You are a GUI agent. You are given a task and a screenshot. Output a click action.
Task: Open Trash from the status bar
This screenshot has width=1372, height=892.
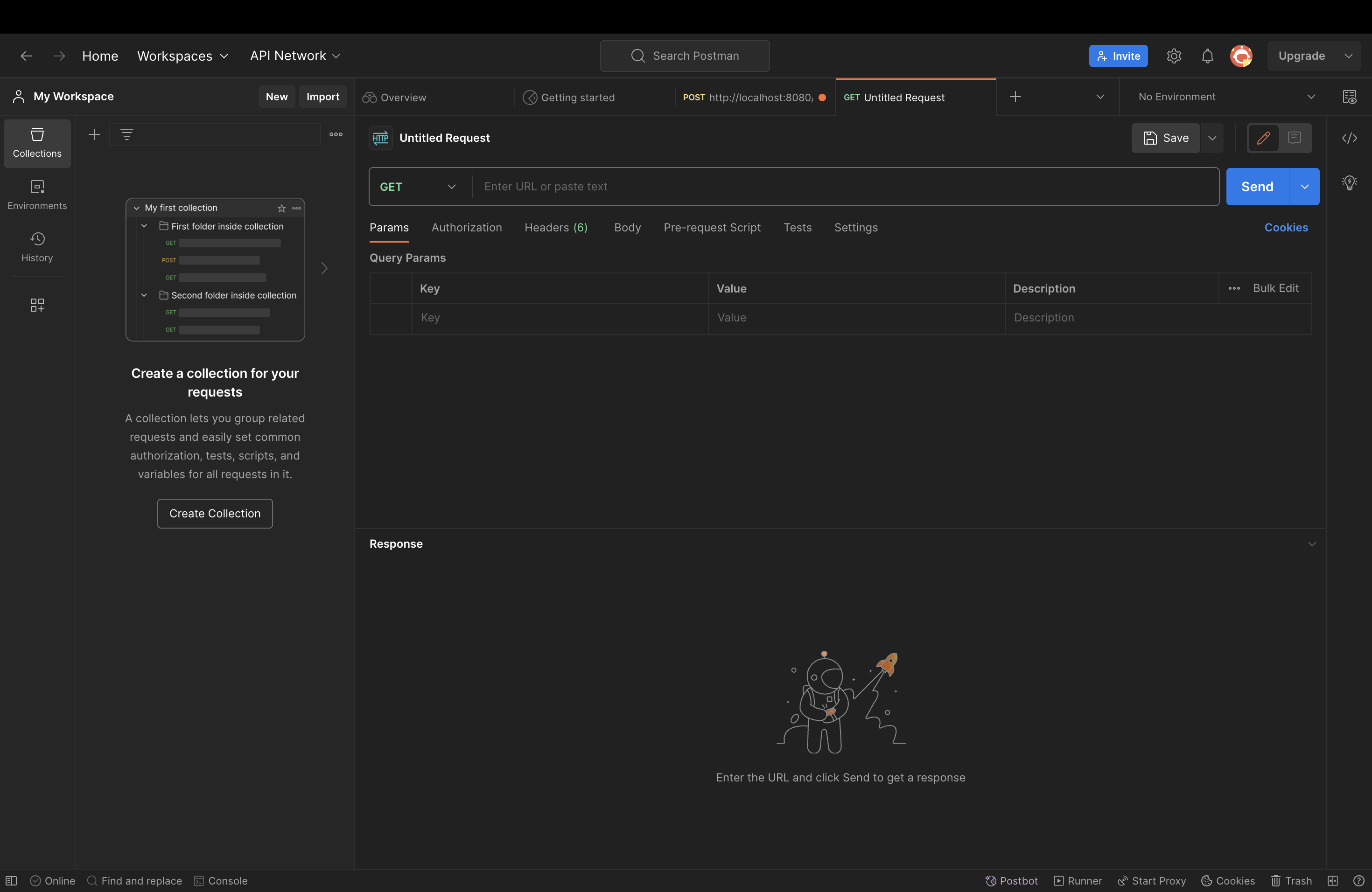click(1291, 880)
